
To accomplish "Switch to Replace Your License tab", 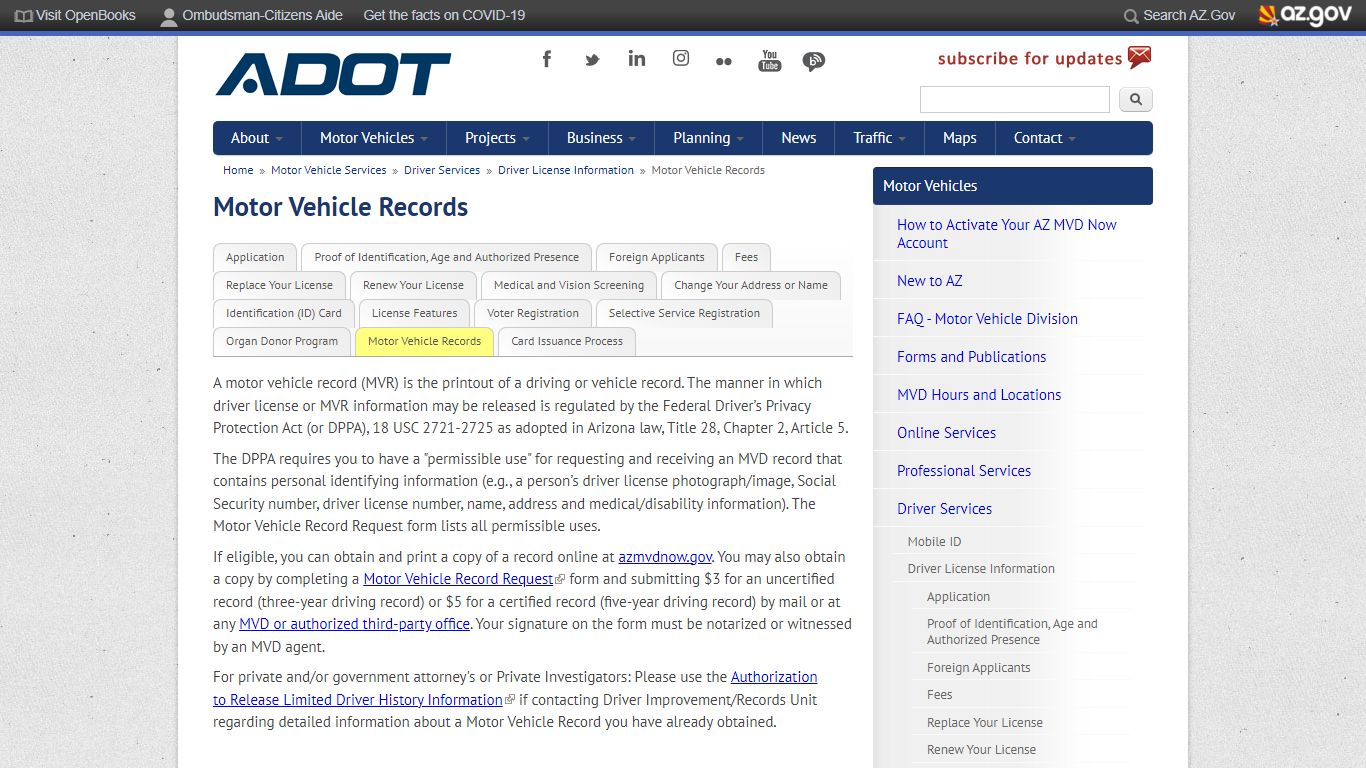I will 279,285.
